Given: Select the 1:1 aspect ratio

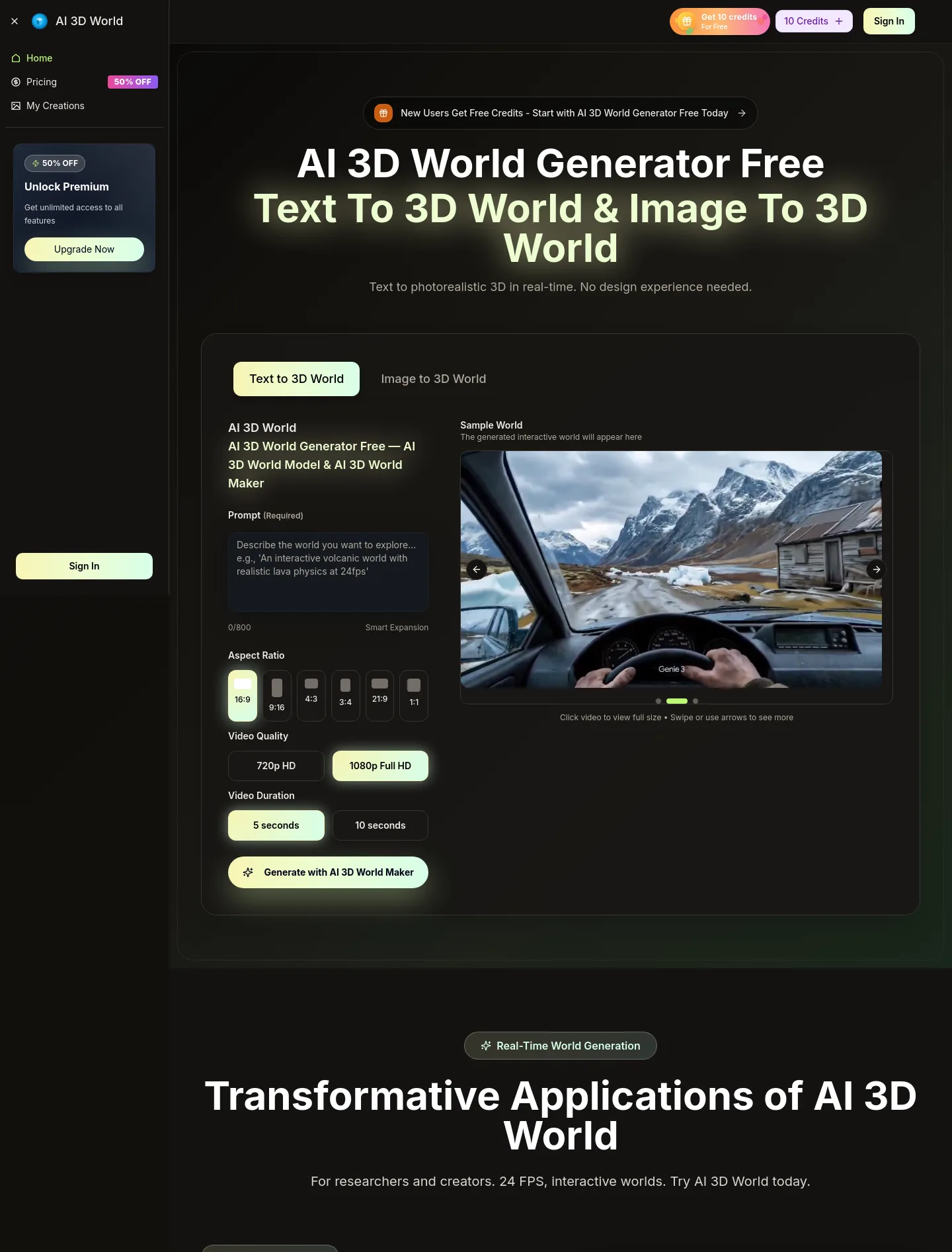Looking at the screenshot, I should pyautogui.click(x=414, y=696).
